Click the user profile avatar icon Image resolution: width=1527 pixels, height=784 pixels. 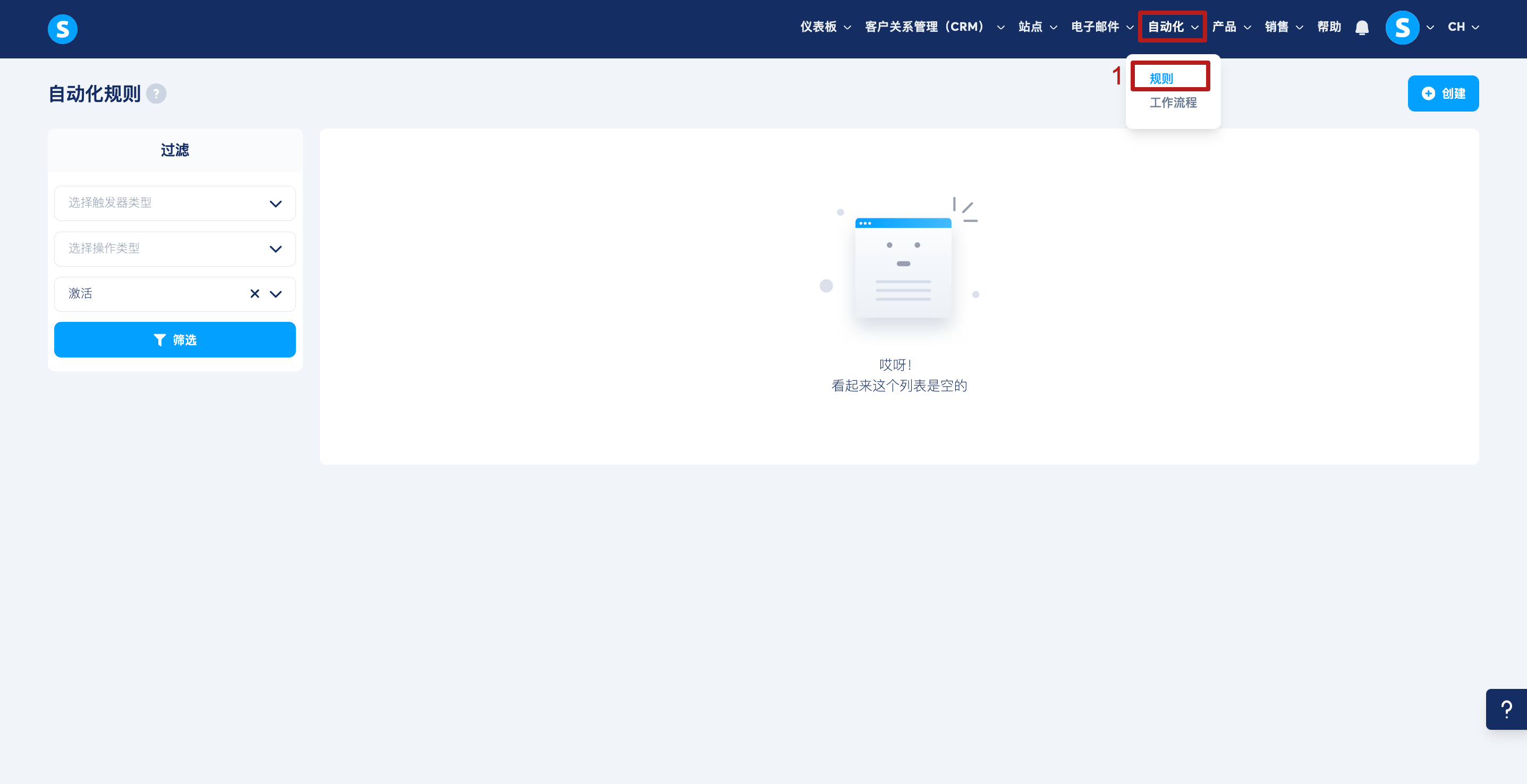(x=1402, y=27)
